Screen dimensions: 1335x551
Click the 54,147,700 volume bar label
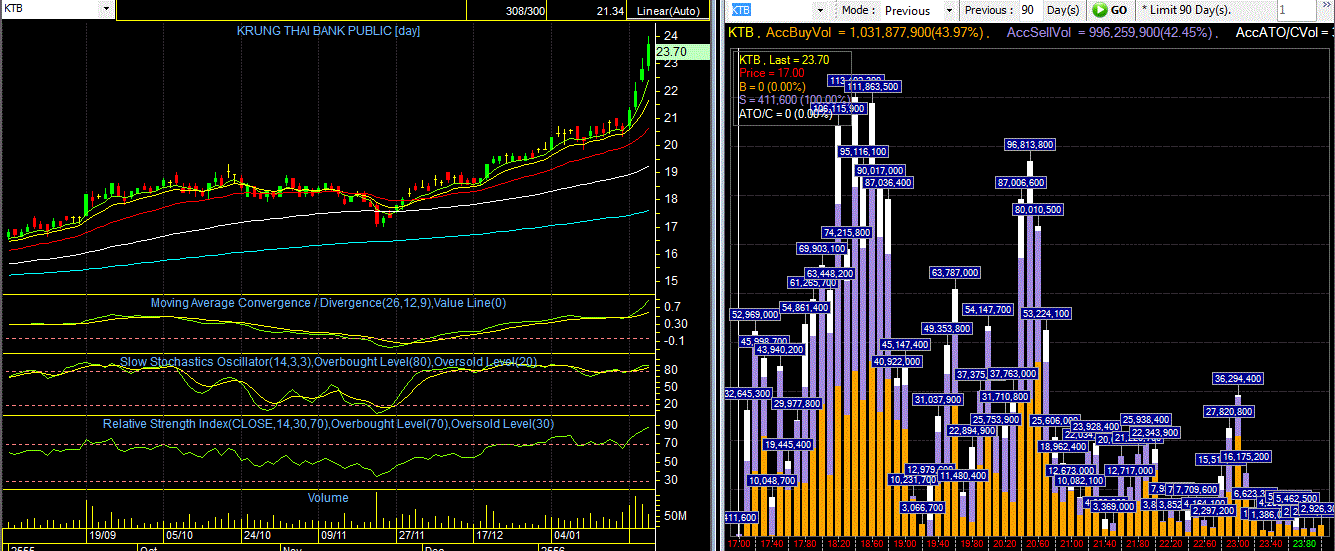989,309
